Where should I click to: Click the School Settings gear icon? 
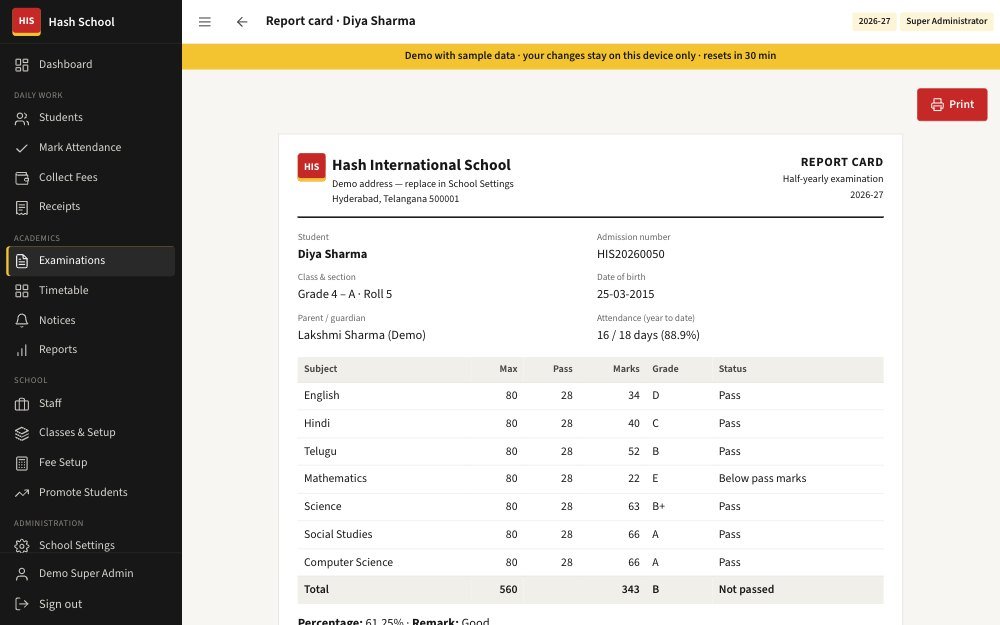click(x=22, y=546)
